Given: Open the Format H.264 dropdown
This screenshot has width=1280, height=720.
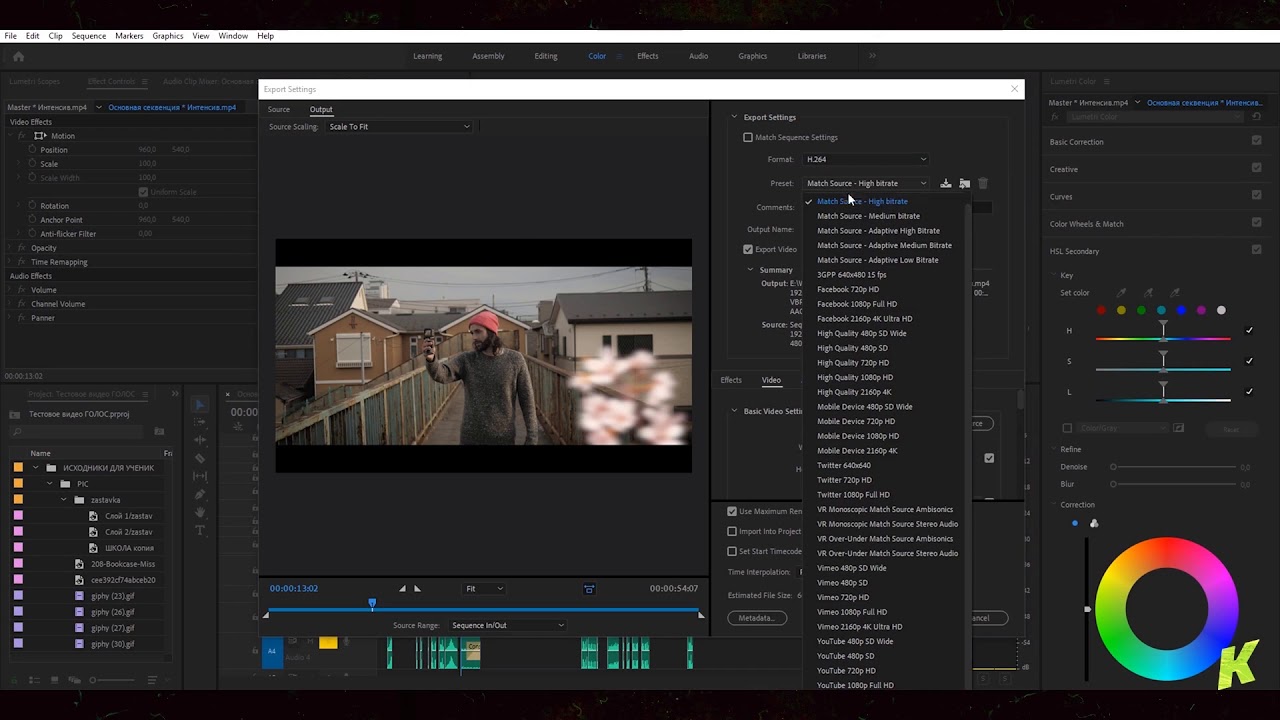Looking at the screenshot, I should [866, 159].
